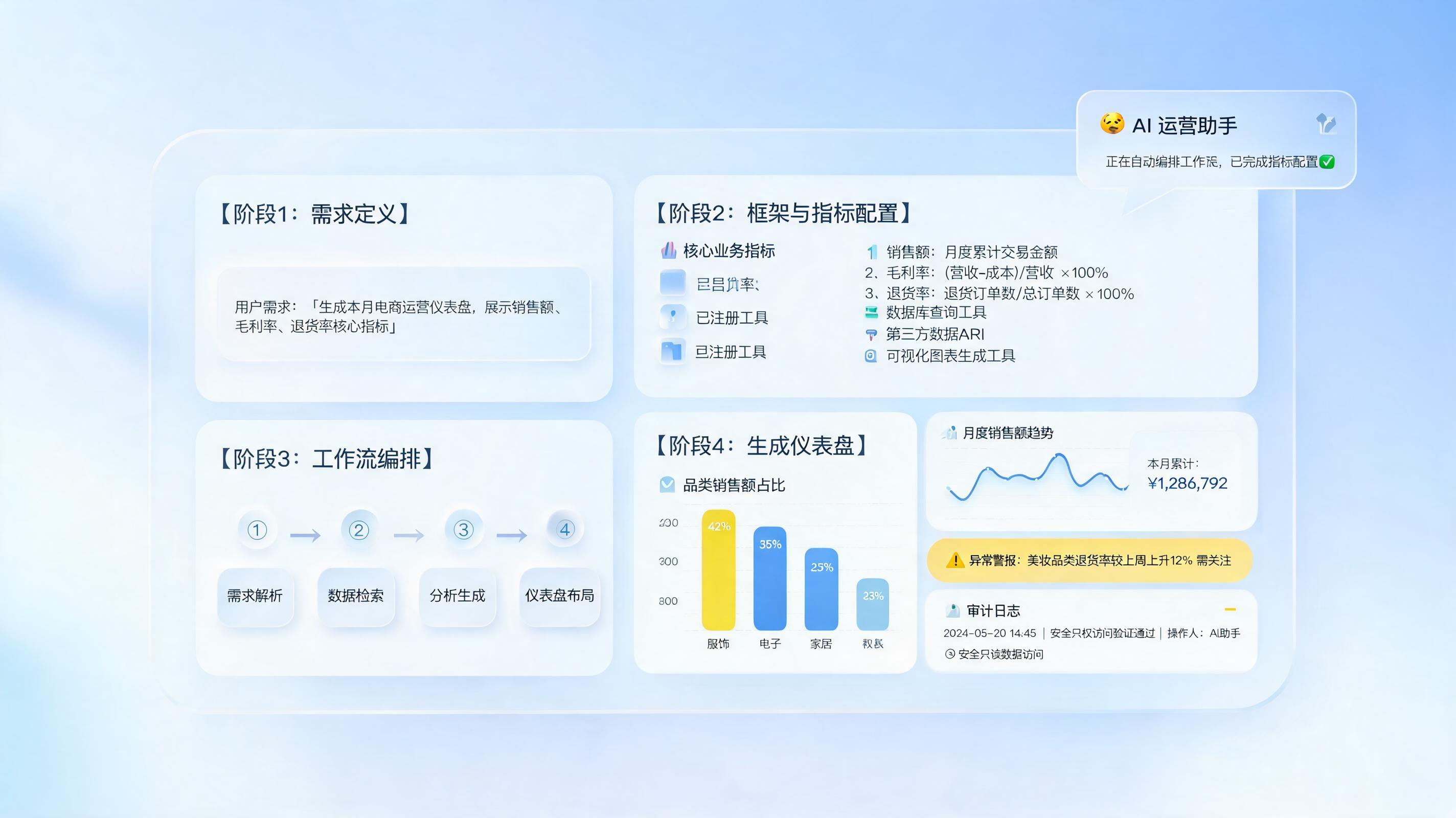Image resolution: width=1456 pixels, height=818 pixels.
Task: Click the AI 运营助手 title
Action: click(1185, 125)
